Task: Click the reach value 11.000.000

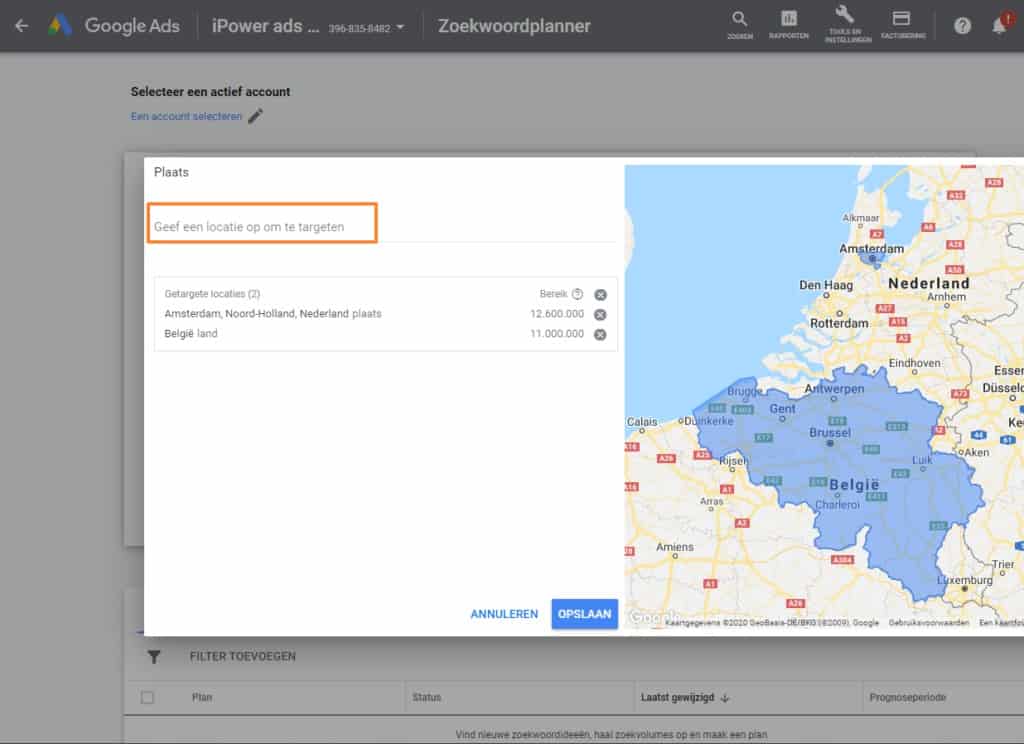Action: [x=557, y=333]
